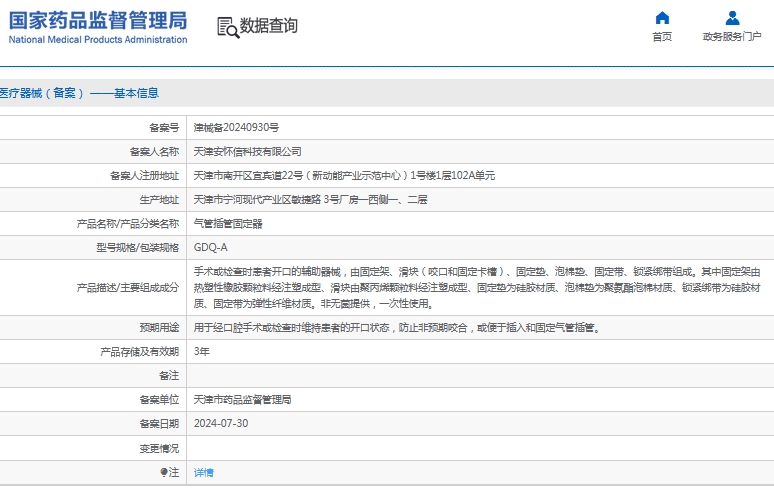Image resolution: width=774 pixels, height=493 pixels.
Task: Click the ●注 row label
Action: (x=169, y=473)
